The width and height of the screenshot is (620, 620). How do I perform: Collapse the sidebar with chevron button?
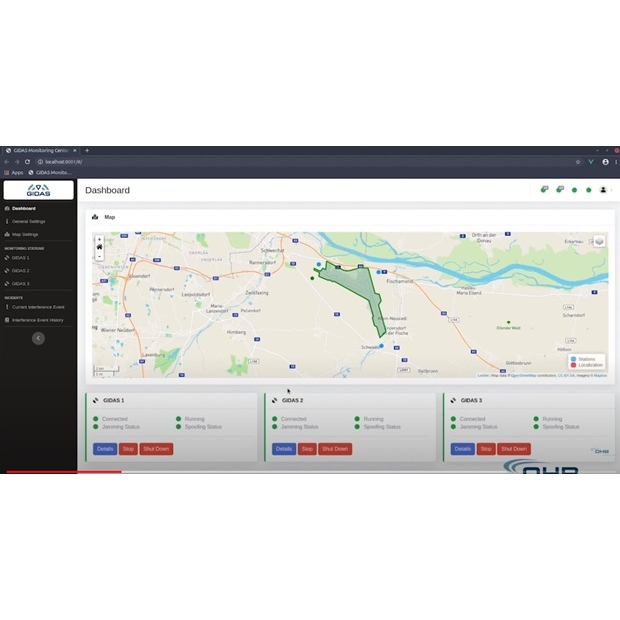38,338
